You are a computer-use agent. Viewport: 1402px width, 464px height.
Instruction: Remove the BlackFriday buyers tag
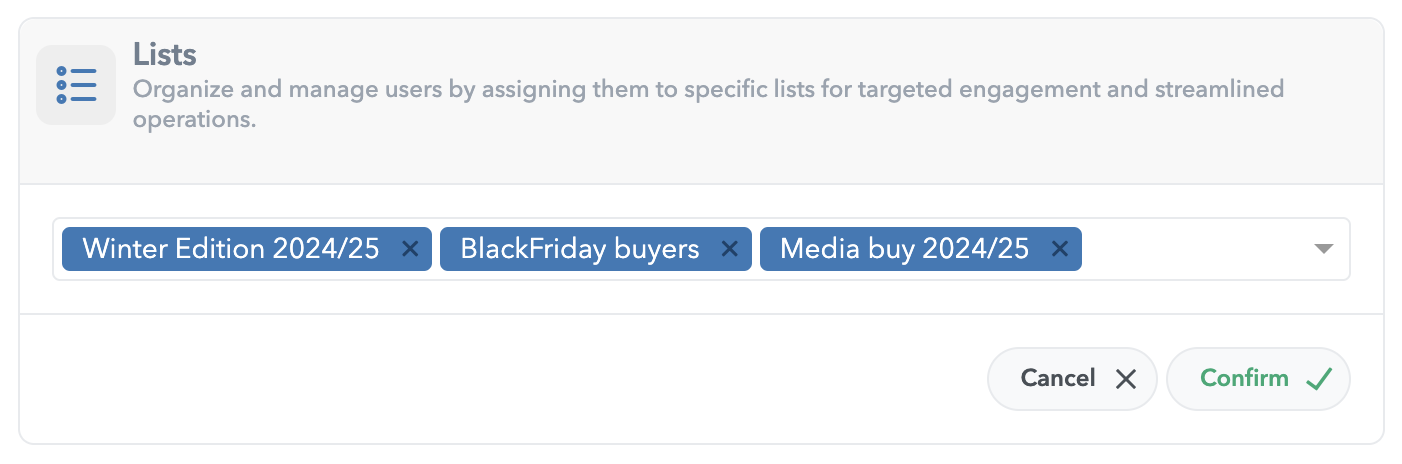pyautogui.click(x=730, y=249)
